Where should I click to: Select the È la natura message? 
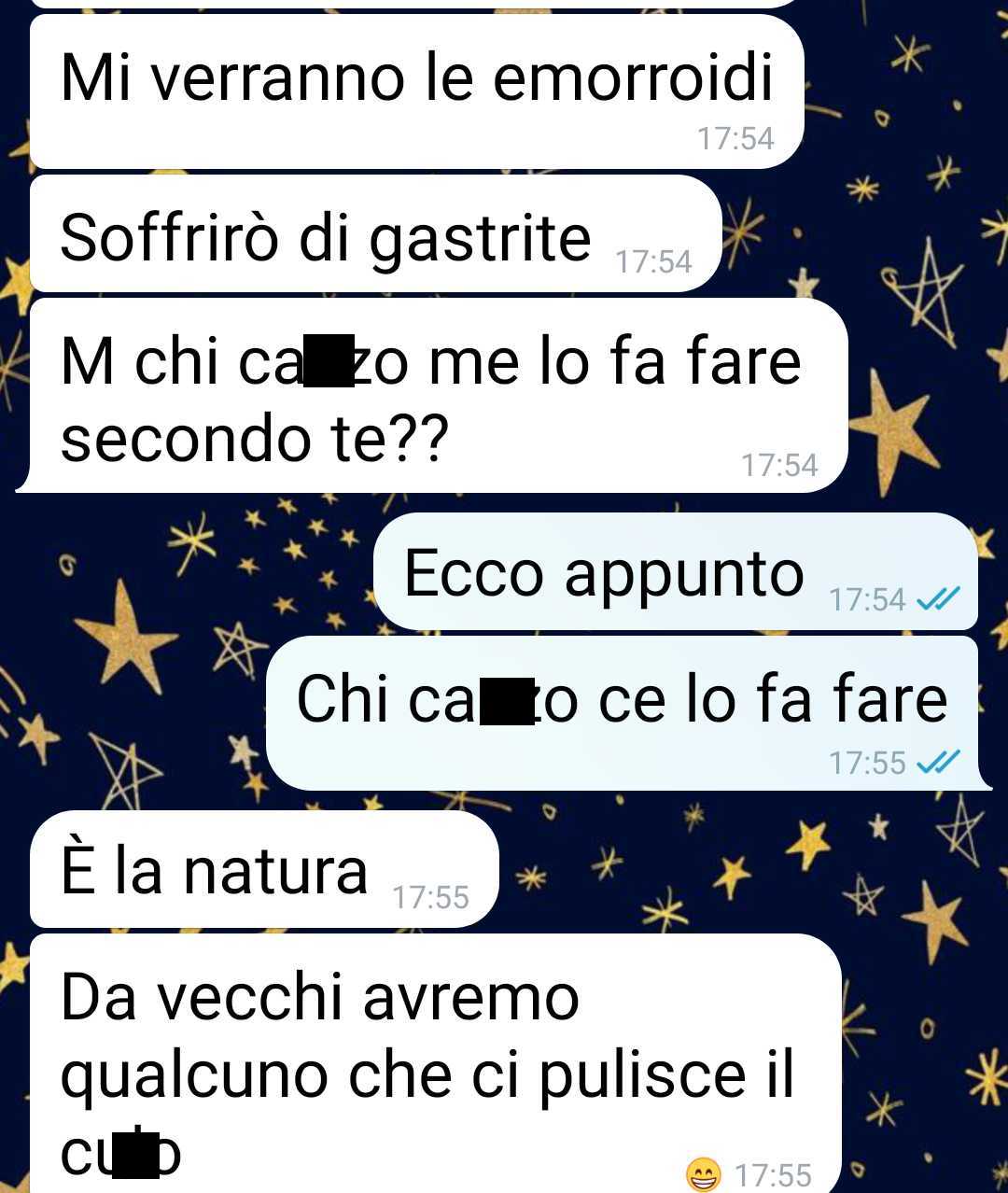265,869
